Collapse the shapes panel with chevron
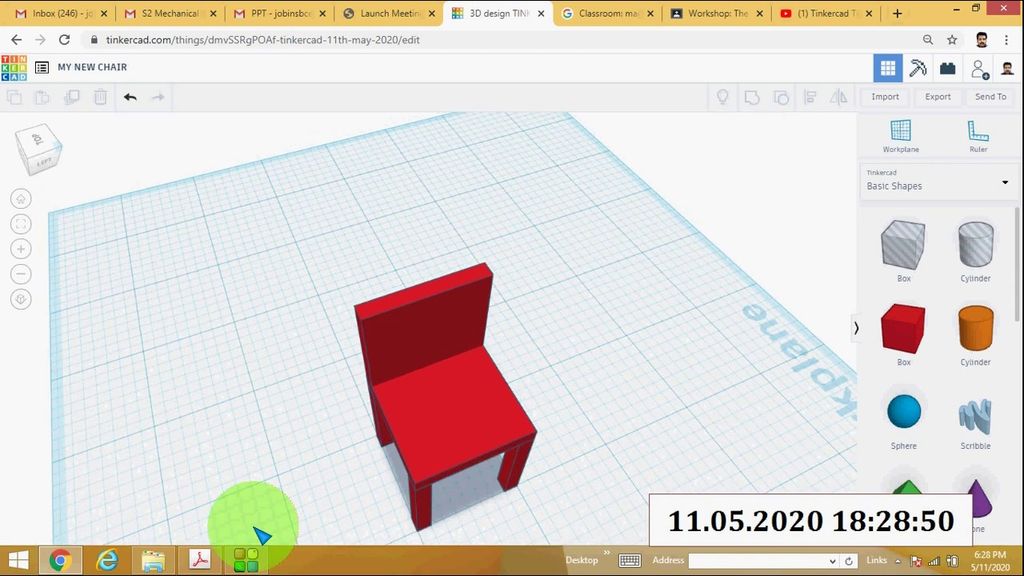 (x=856, y=328)
